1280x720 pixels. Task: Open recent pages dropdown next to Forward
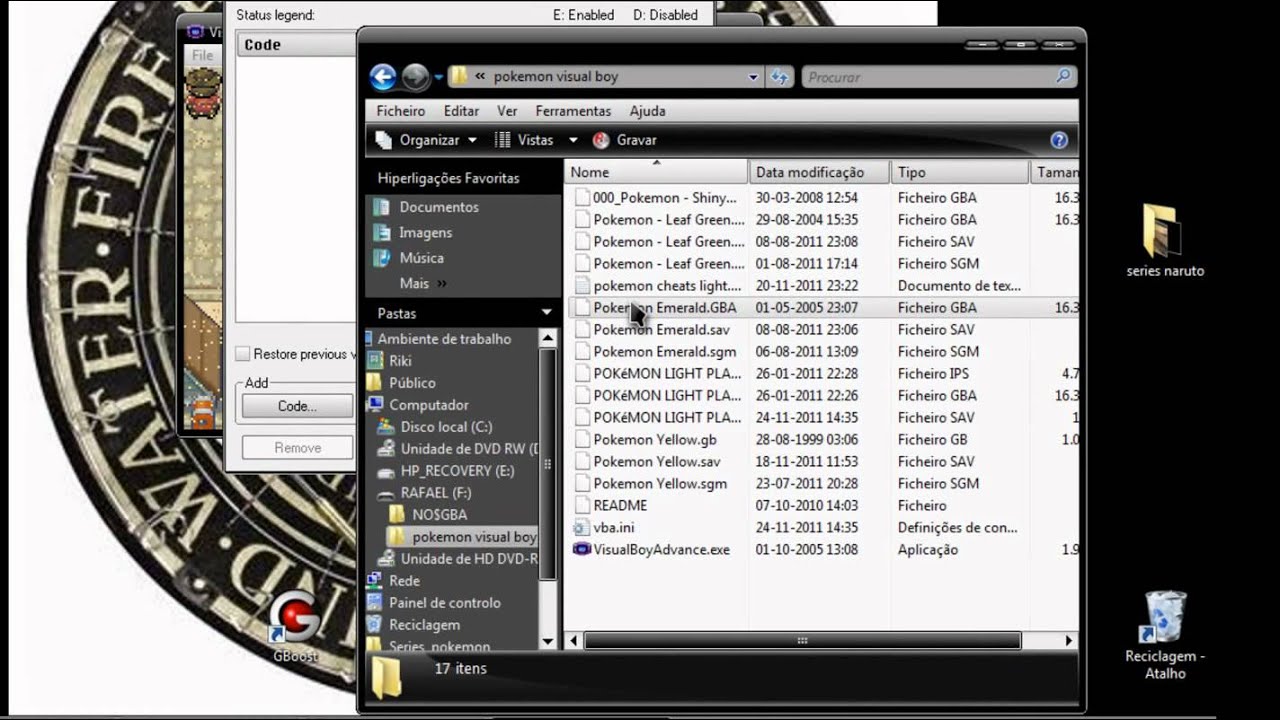point(439,77)
